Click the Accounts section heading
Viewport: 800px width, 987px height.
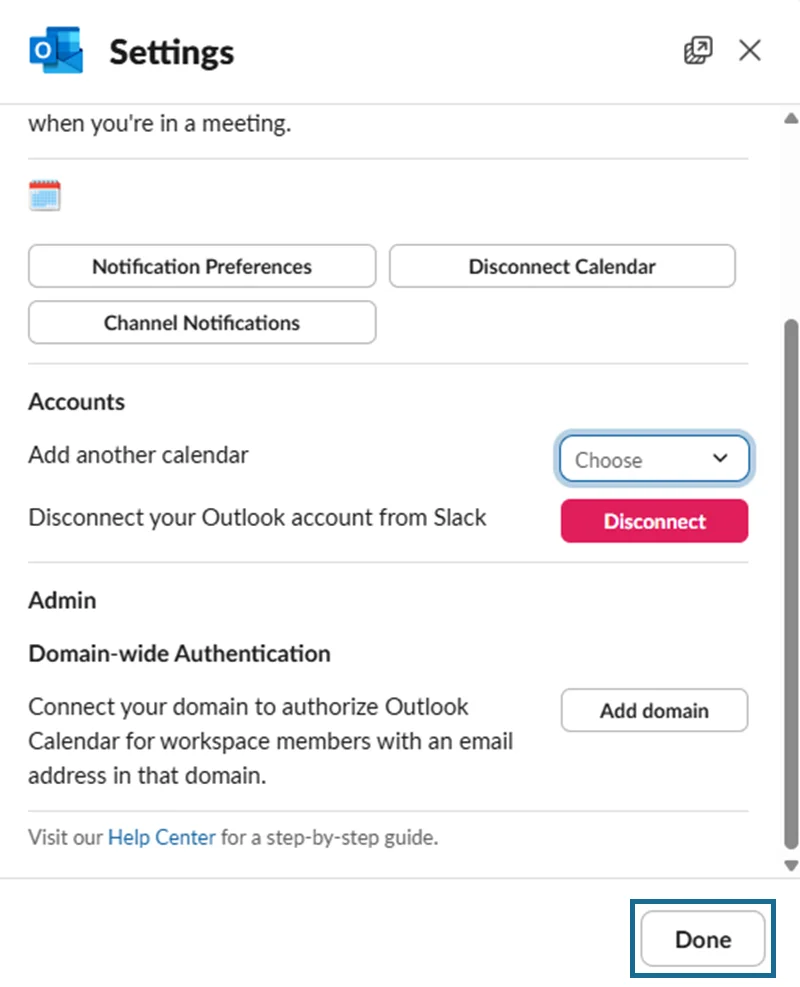click(x=77, y=402)
